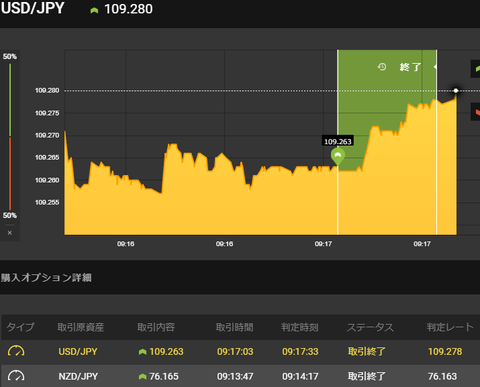Click the green entry marker pin on chart

pos(338,156)
